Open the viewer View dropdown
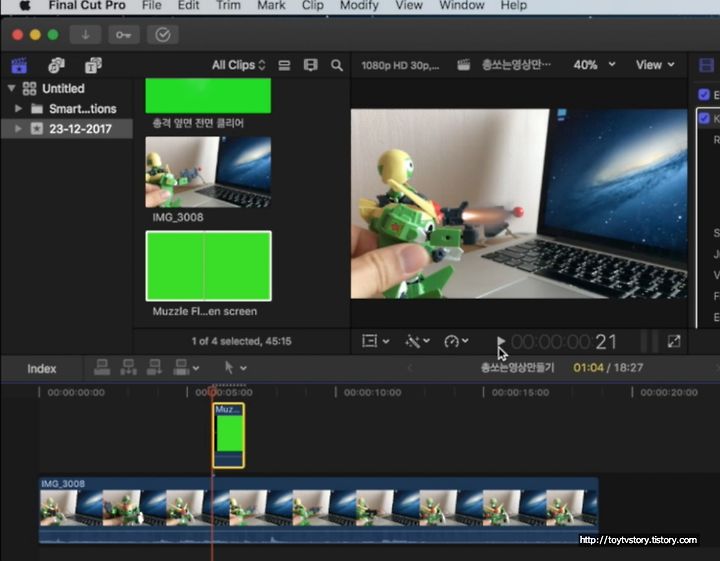The width and height of the screenshot is (720, 561). click(x=655, y=65)
